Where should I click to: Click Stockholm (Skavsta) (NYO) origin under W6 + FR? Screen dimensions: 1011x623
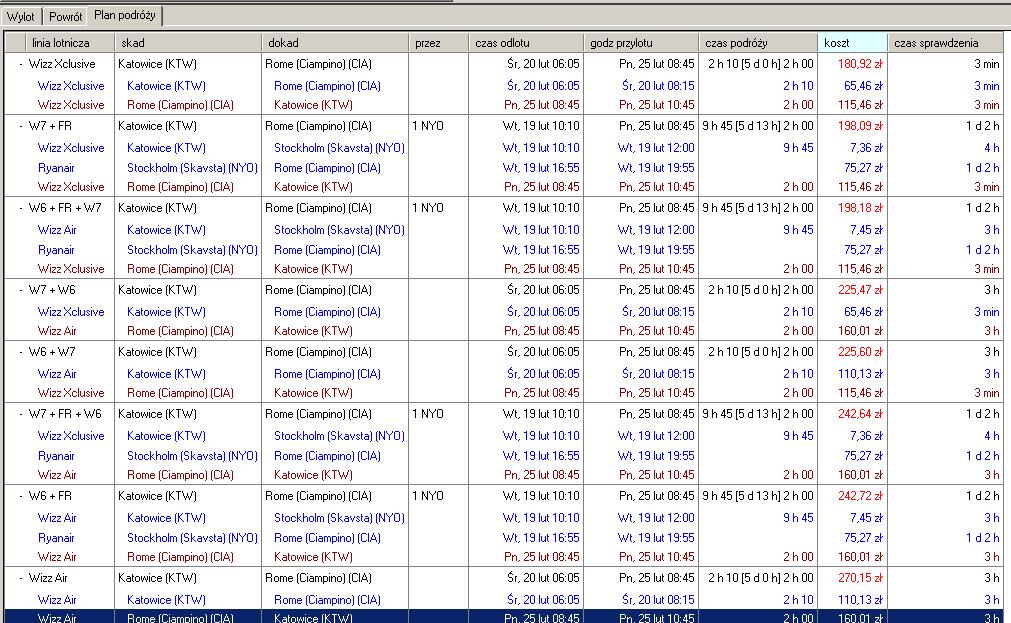[192, 537]
